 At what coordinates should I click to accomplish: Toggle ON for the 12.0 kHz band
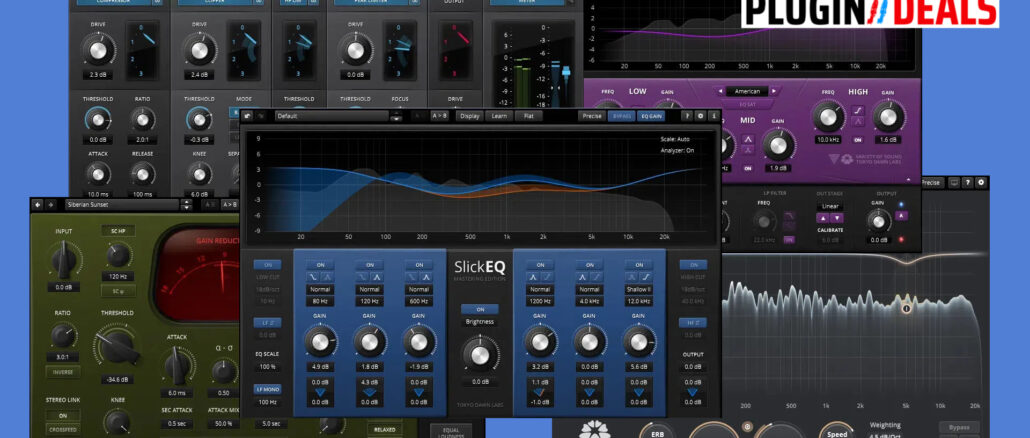[638, 265]
